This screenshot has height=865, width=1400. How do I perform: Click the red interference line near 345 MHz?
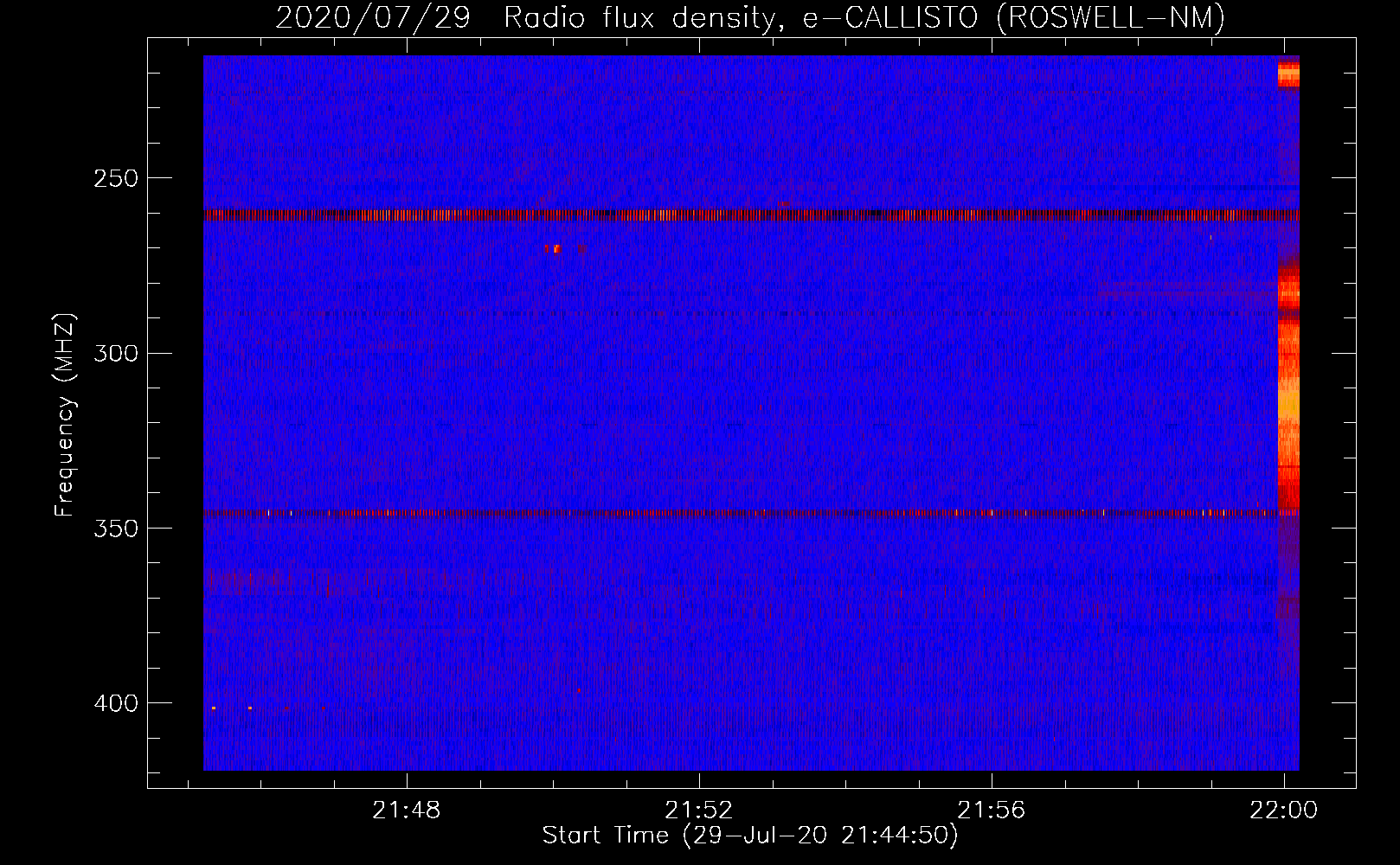(x=751, y=513)
